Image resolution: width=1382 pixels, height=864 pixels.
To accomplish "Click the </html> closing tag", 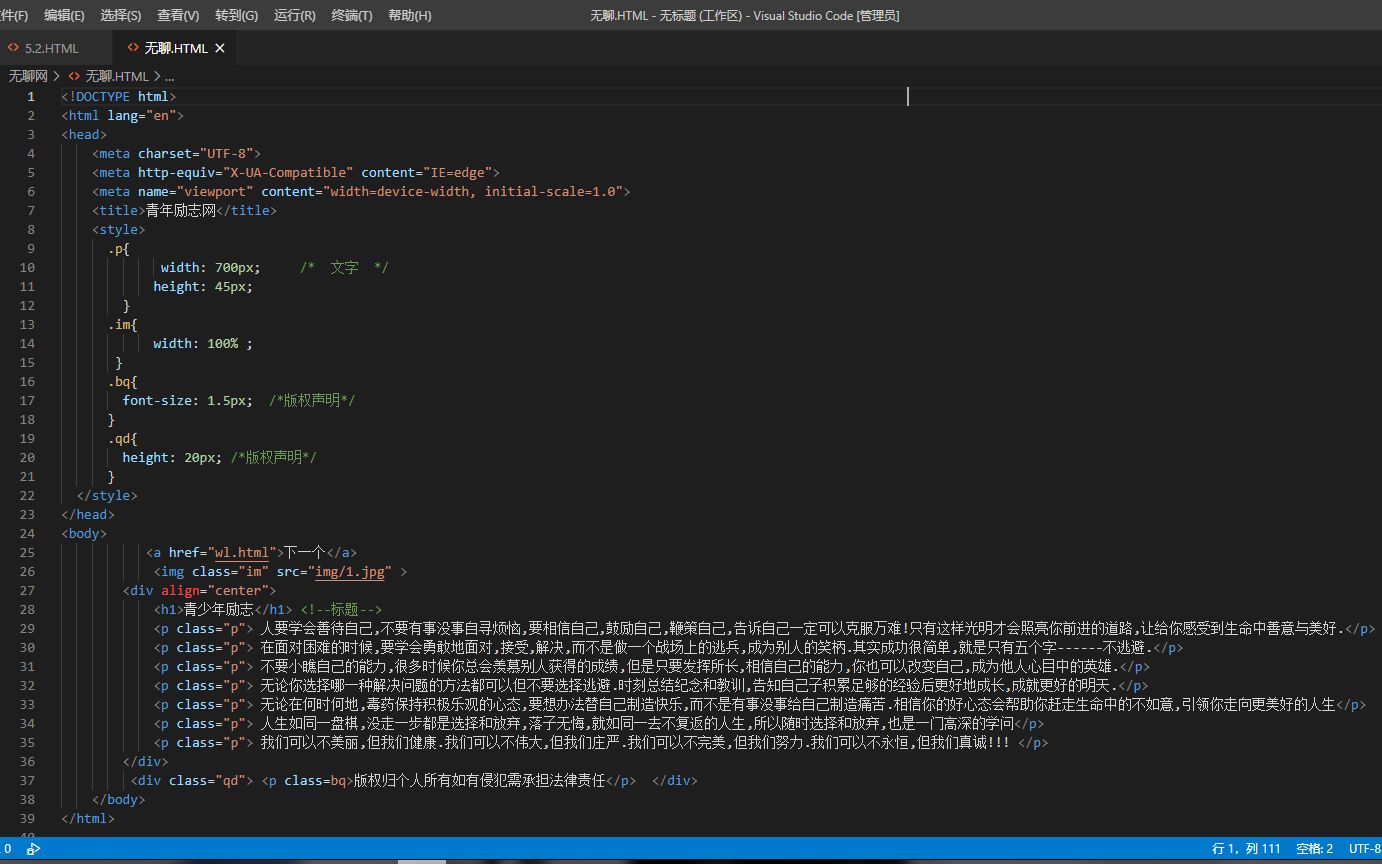I will [88, 818].
